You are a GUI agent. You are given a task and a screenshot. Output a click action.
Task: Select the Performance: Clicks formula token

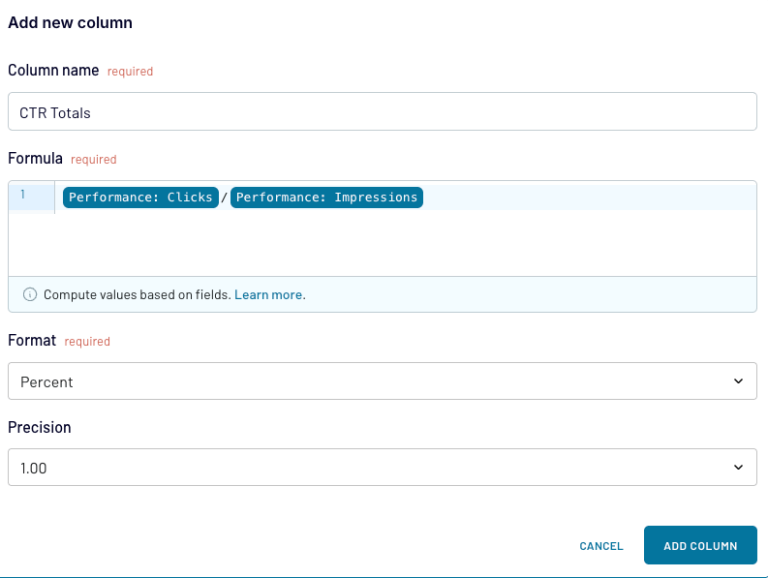[x=140, y=197]
